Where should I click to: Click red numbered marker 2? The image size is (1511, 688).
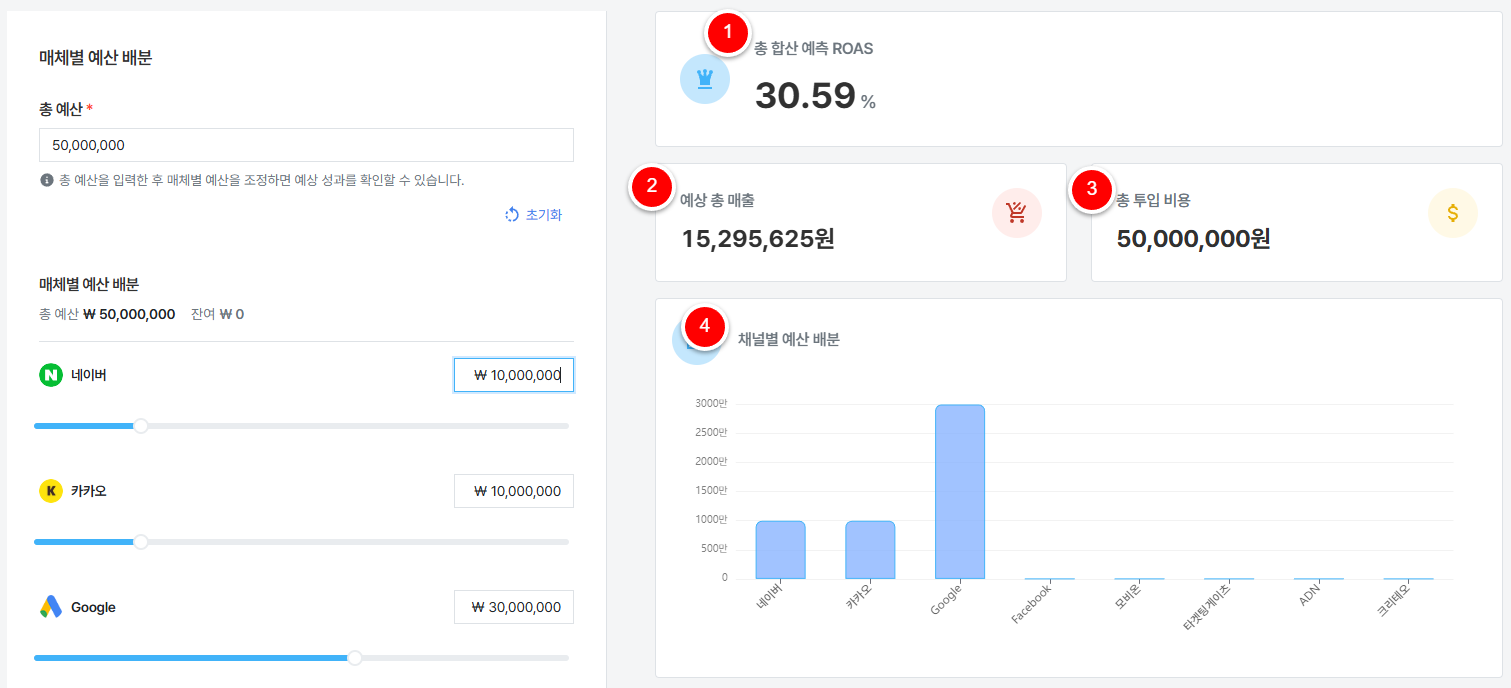(652, 185)
